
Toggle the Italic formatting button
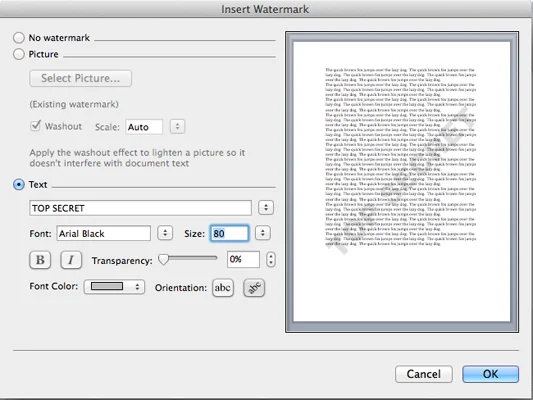tap(71, 260)
